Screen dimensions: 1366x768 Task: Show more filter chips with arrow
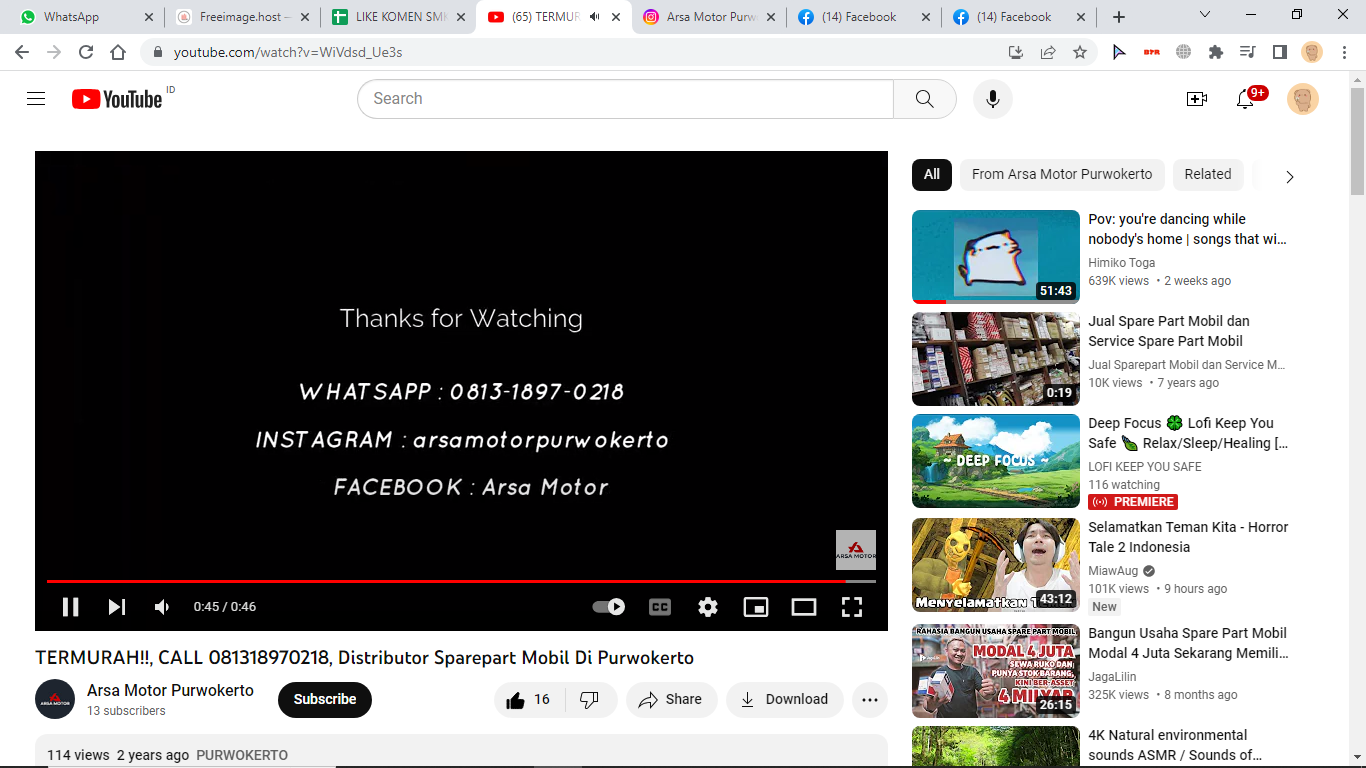1289,176
